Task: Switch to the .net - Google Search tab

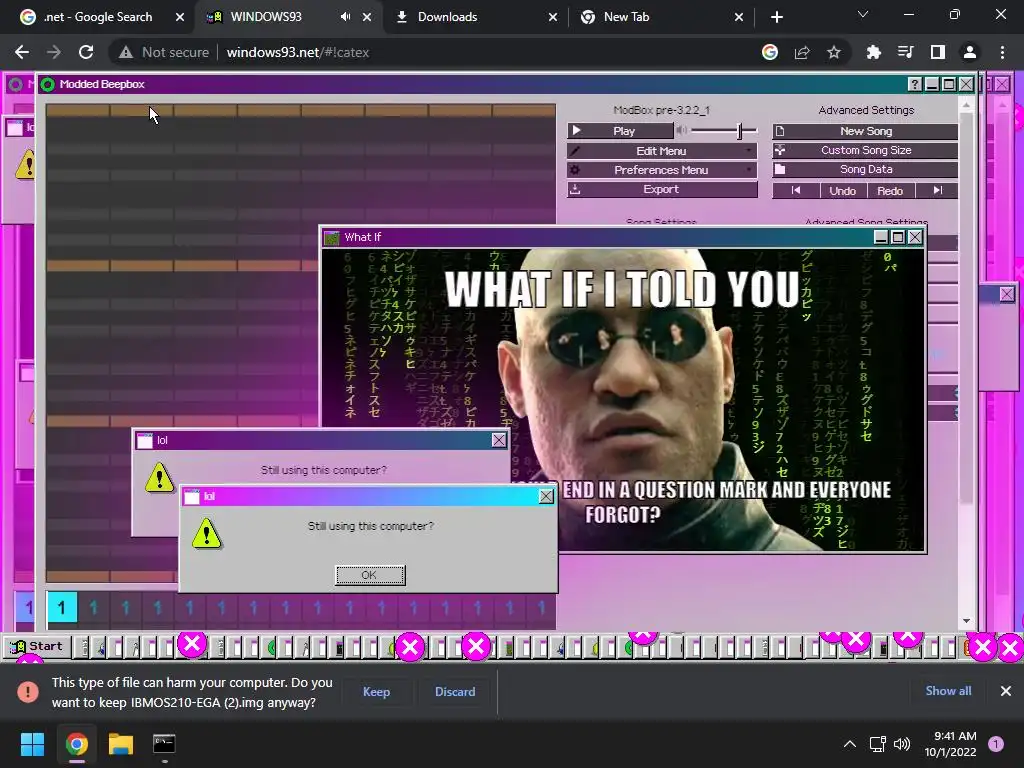Action: coord(98,17)
